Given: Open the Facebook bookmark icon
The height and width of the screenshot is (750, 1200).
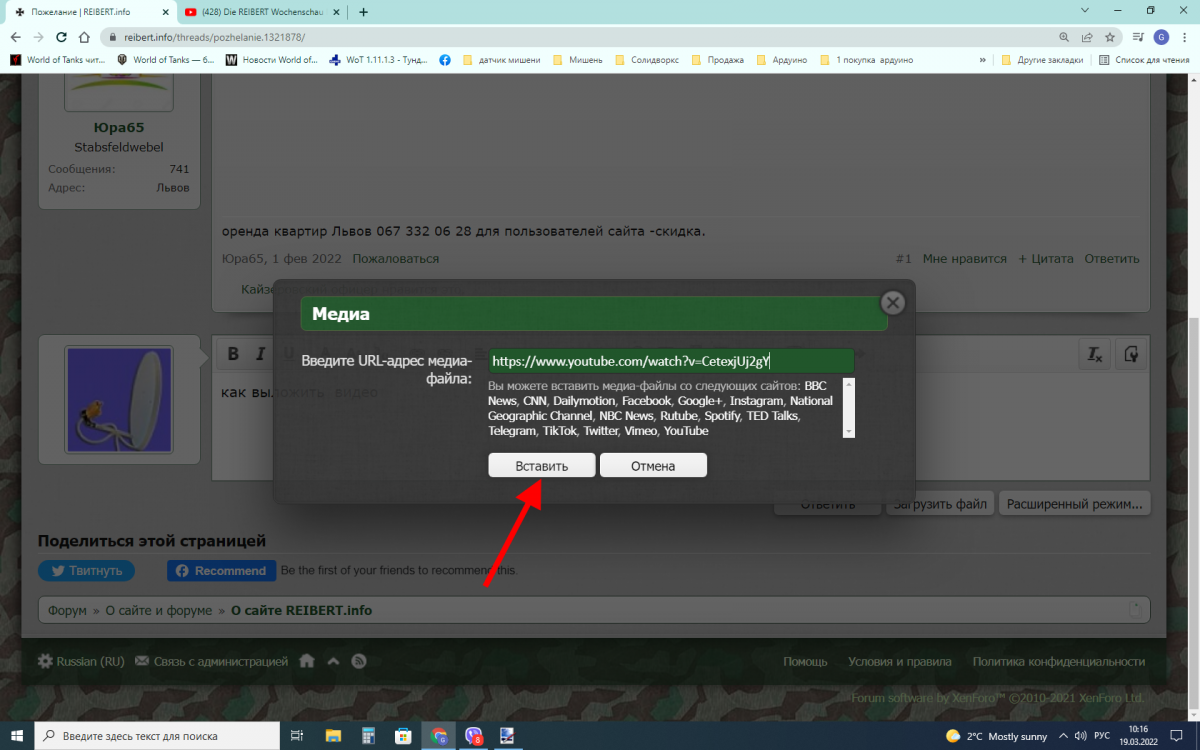Looking at the screenshot, I should pyautogui.click(x=445, y=60).
